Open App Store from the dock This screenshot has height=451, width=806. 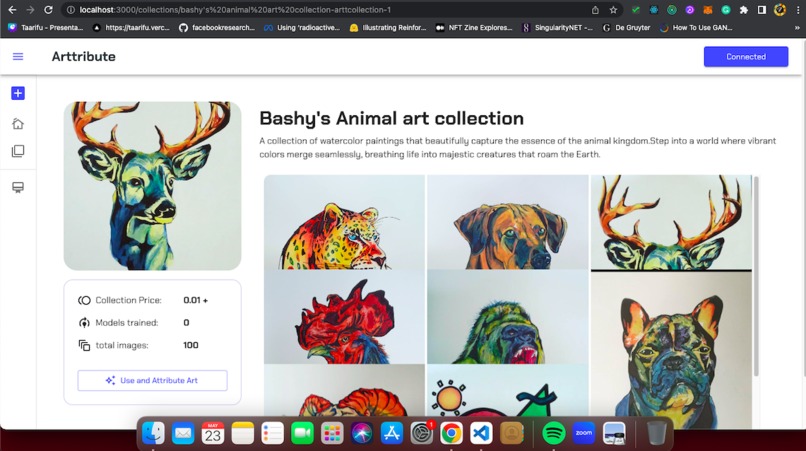click(392, 433)
